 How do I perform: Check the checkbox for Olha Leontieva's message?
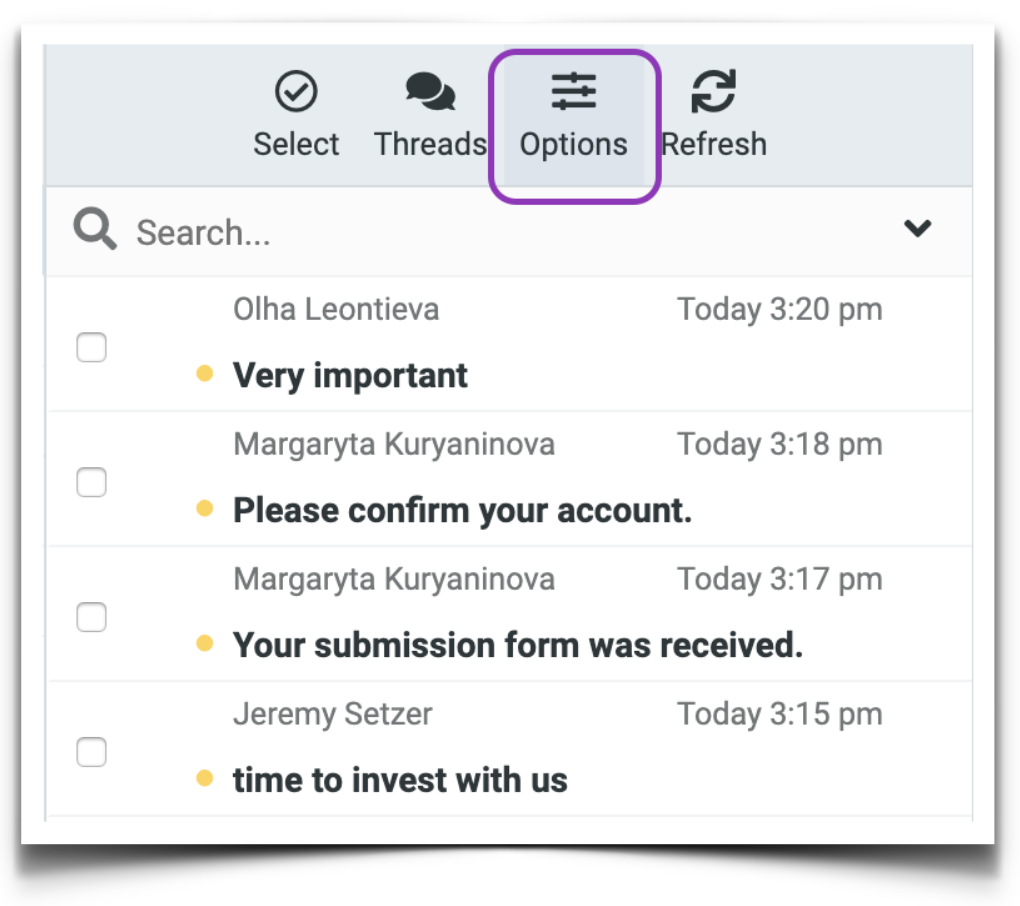[91, 347]
